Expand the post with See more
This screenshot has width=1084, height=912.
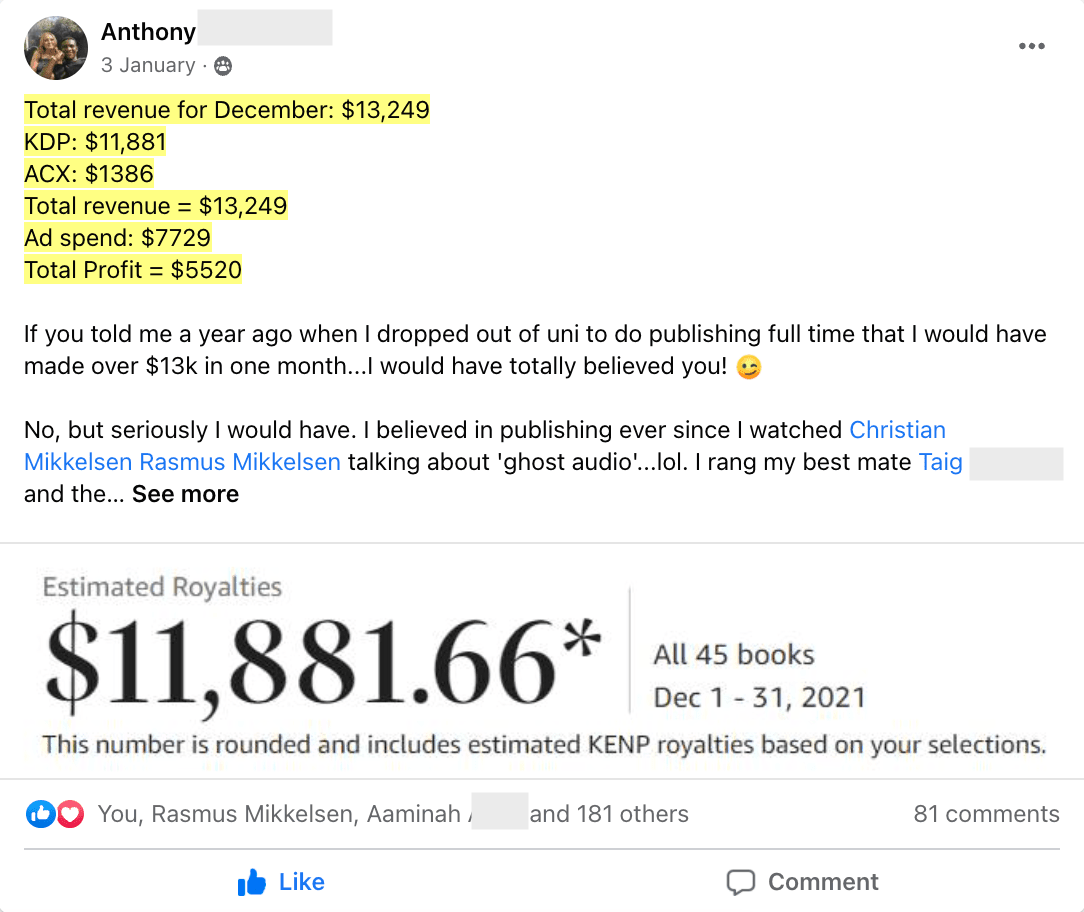coord(185,494)
